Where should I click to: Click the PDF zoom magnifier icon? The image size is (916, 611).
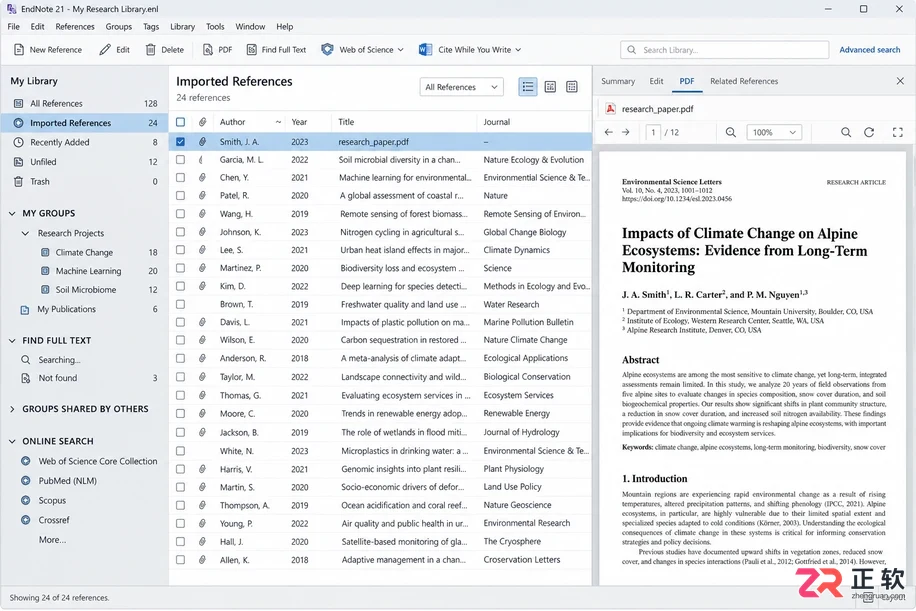pos(730,133)
